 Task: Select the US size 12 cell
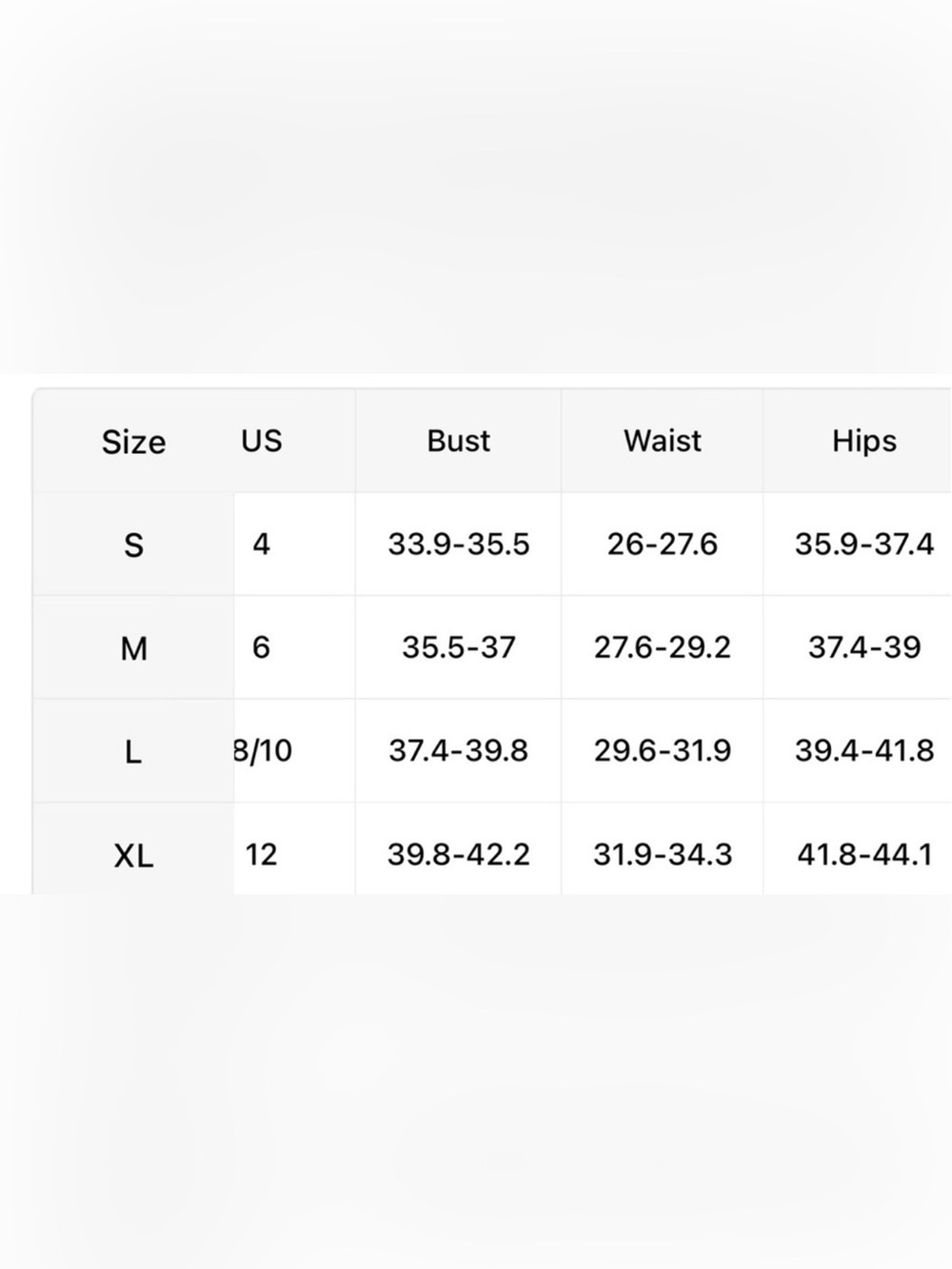click(x=261, y=854)
